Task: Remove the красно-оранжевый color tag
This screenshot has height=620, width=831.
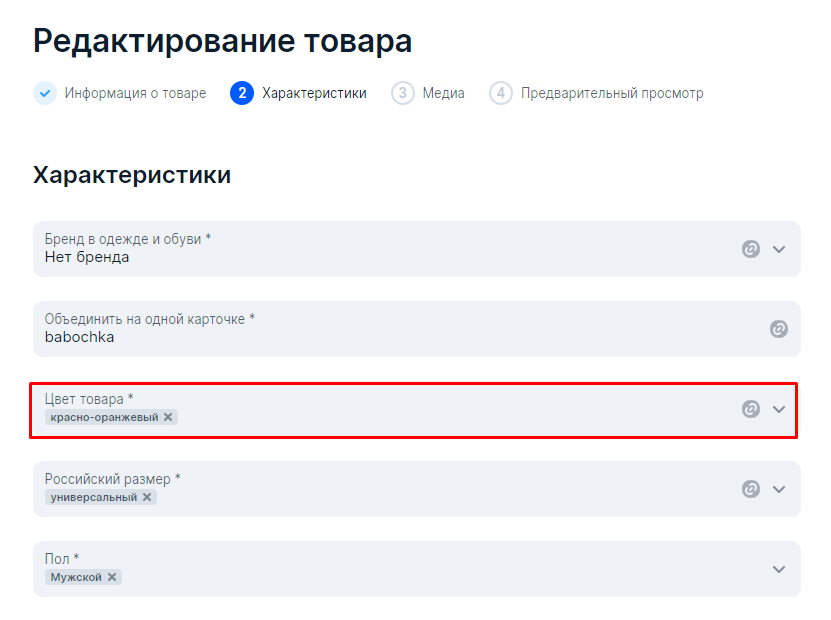Action: 168,417
